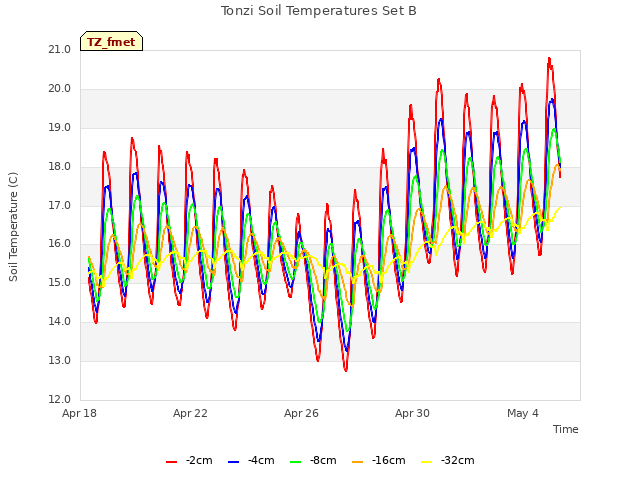The height and width of the screenshot is (480, 640).
Task: Click the Apr 22 x-axis tick label
Action: tap(190, 413)
